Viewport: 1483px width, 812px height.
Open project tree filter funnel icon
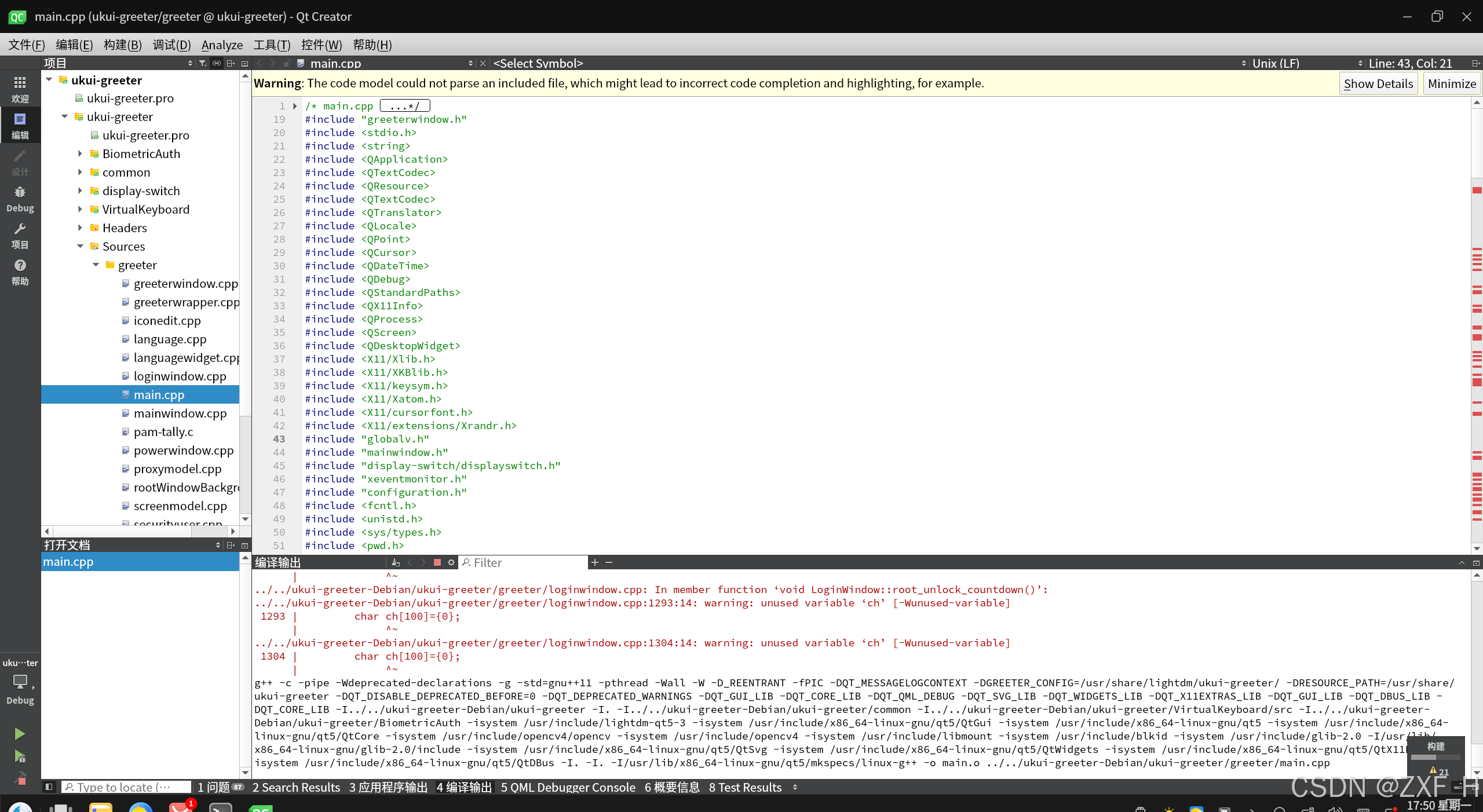coord(202,63)
